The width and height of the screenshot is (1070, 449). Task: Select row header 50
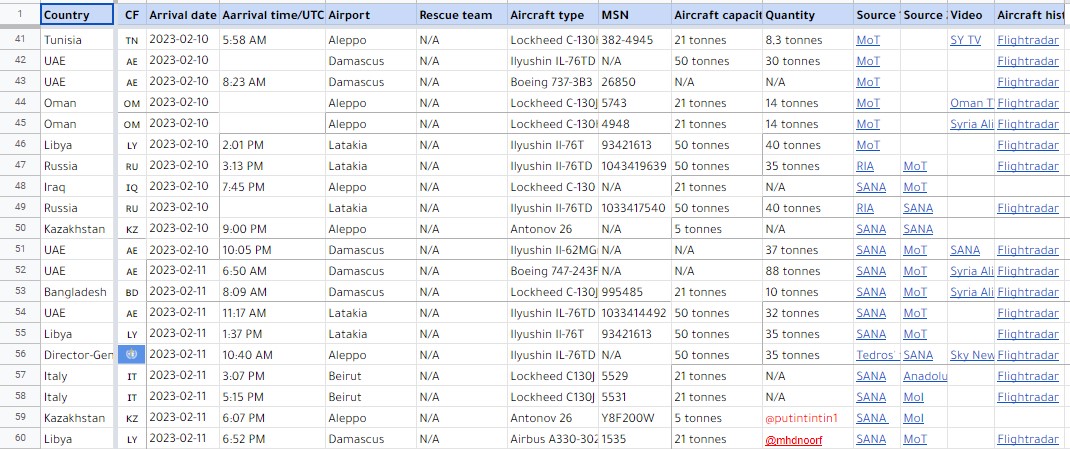click(x=20, y=229)
